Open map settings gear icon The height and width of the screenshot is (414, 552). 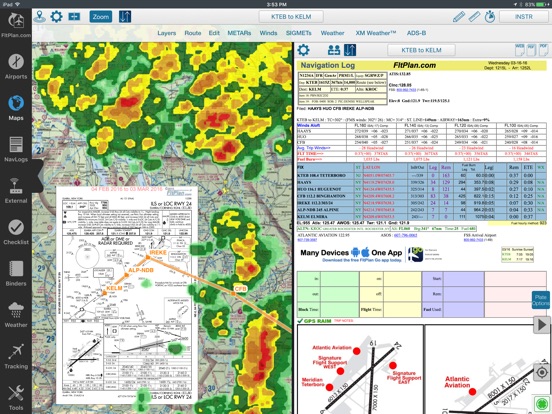pos(56,17)
